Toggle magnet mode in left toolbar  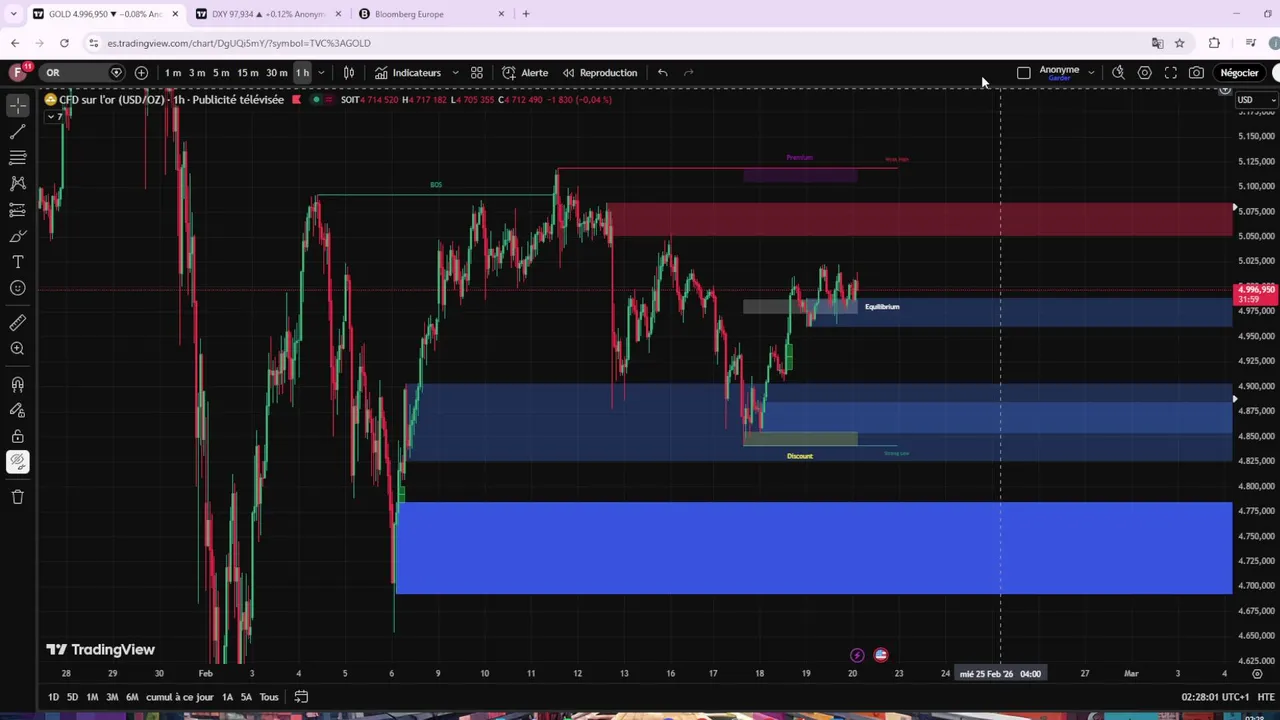17,384
